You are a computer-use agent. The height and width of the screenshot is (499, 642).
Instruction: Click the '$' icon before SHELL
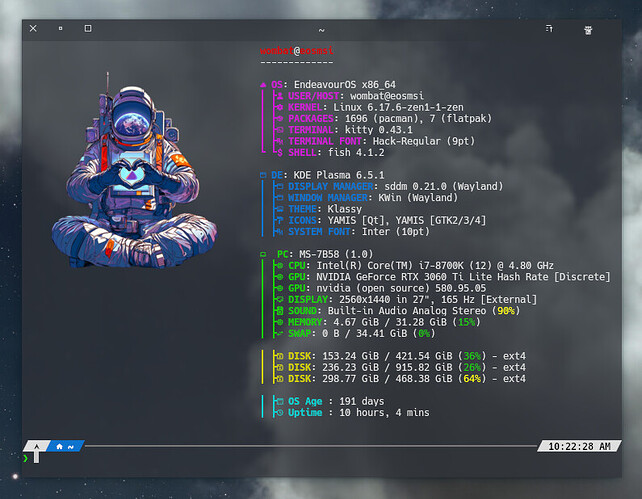point(280,153)
